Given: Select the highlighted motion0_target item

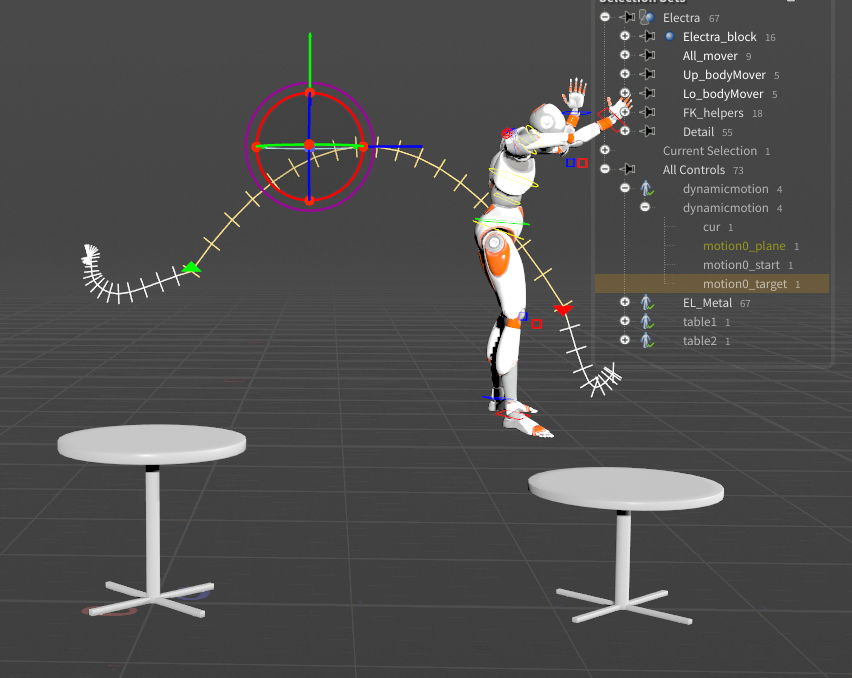Looking at the screenshot, I should [745, 284].
